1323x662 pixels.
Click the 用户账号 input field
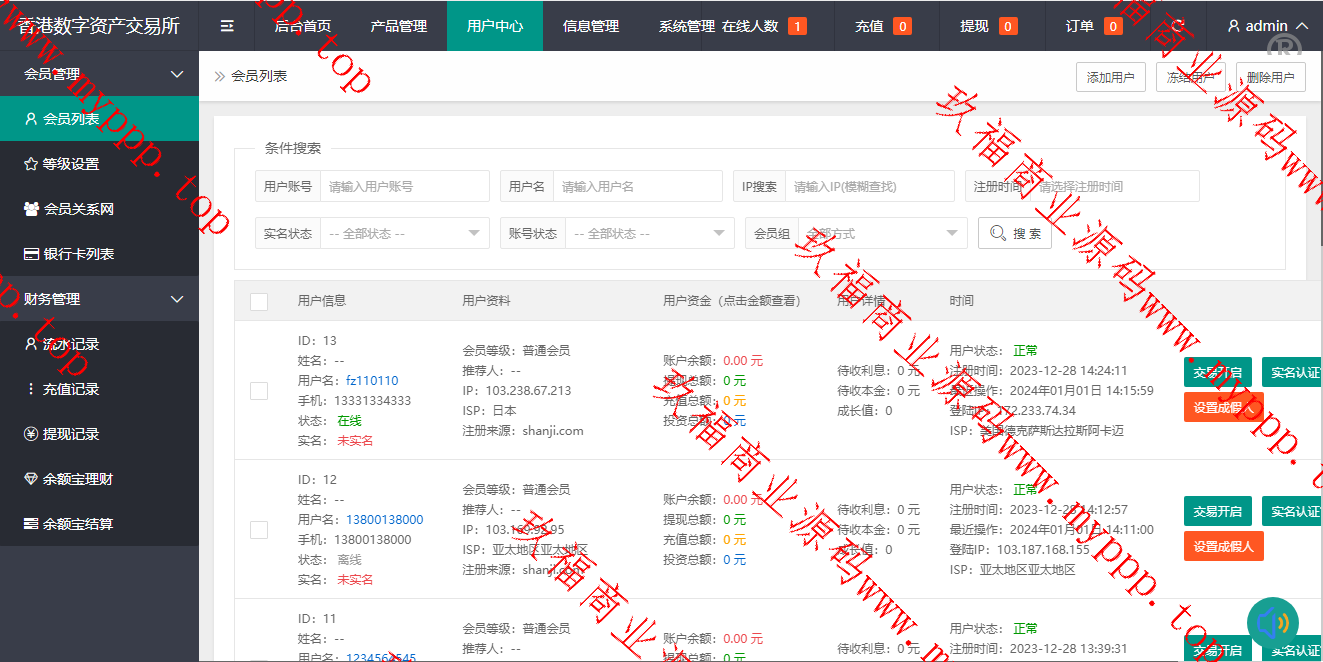pyautogui.click(x=404, y=186)
